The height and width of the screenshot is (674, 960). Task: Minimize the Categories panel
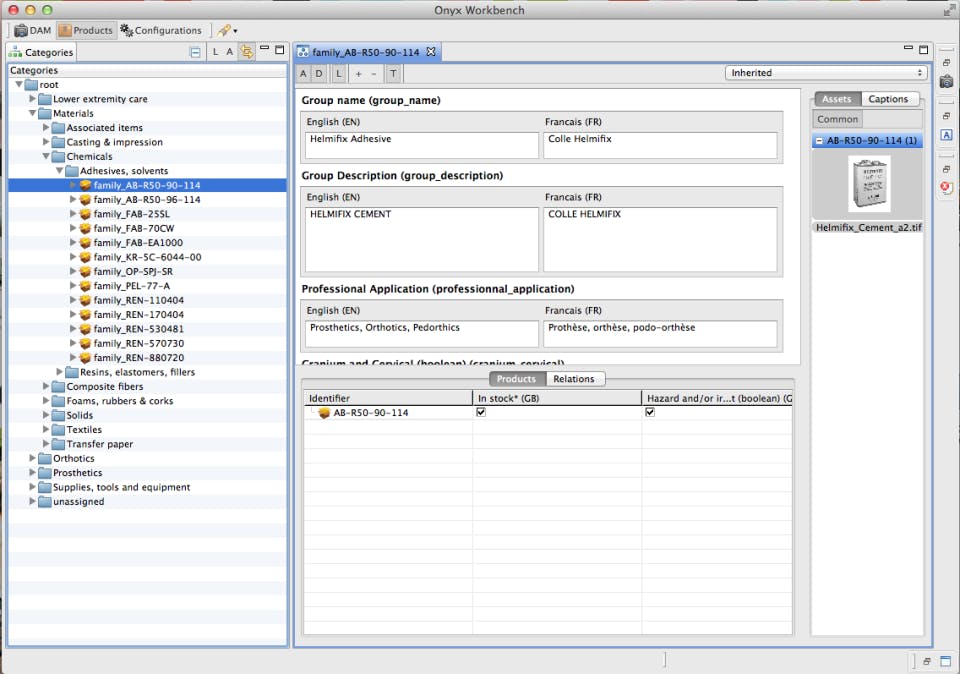point(264,48)
